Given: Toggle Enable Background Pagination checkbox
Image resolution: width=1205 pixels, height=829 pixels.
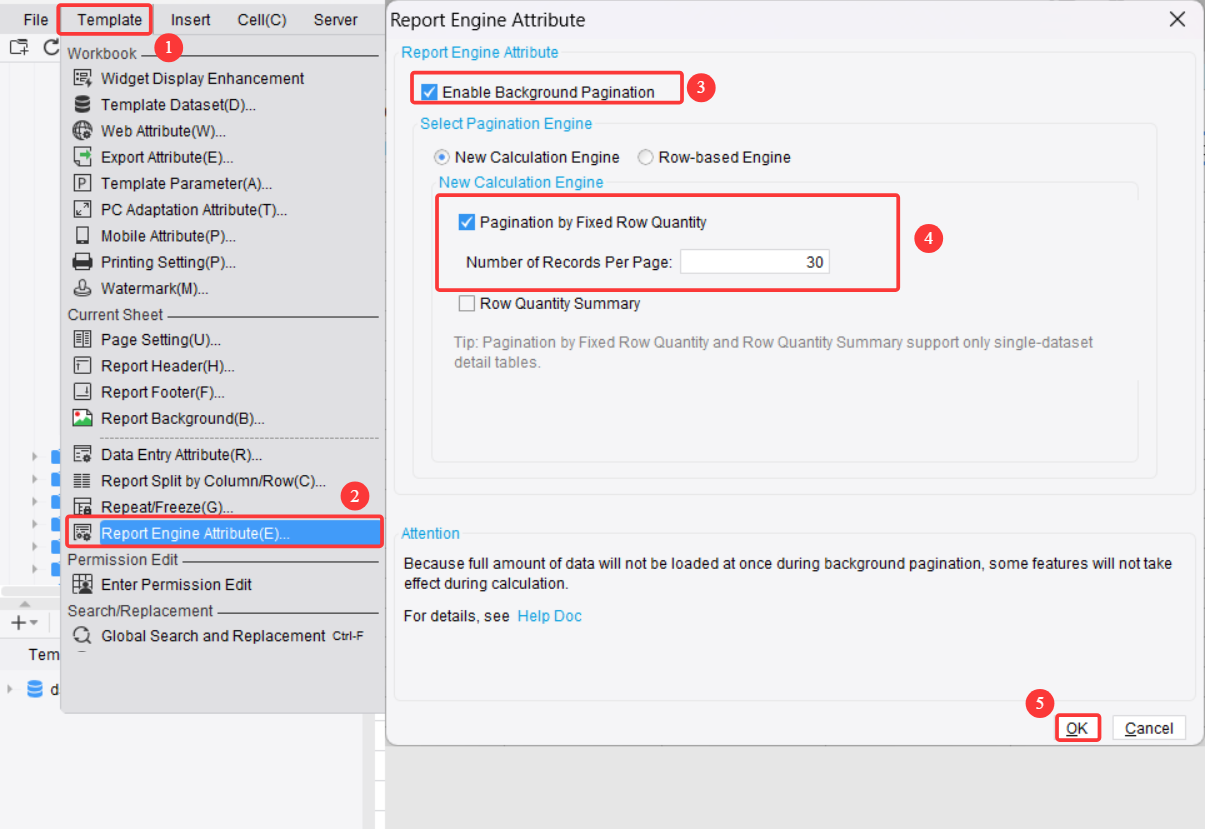Looking at the screenshot, I should tap(429, 92).
